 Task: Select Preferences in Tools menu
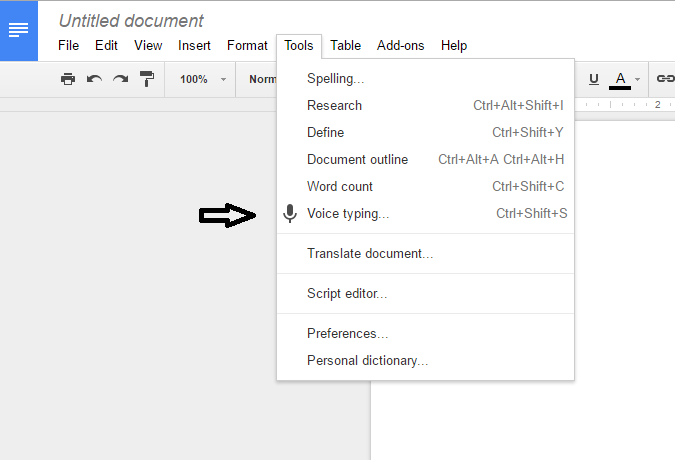pos(347,334)
